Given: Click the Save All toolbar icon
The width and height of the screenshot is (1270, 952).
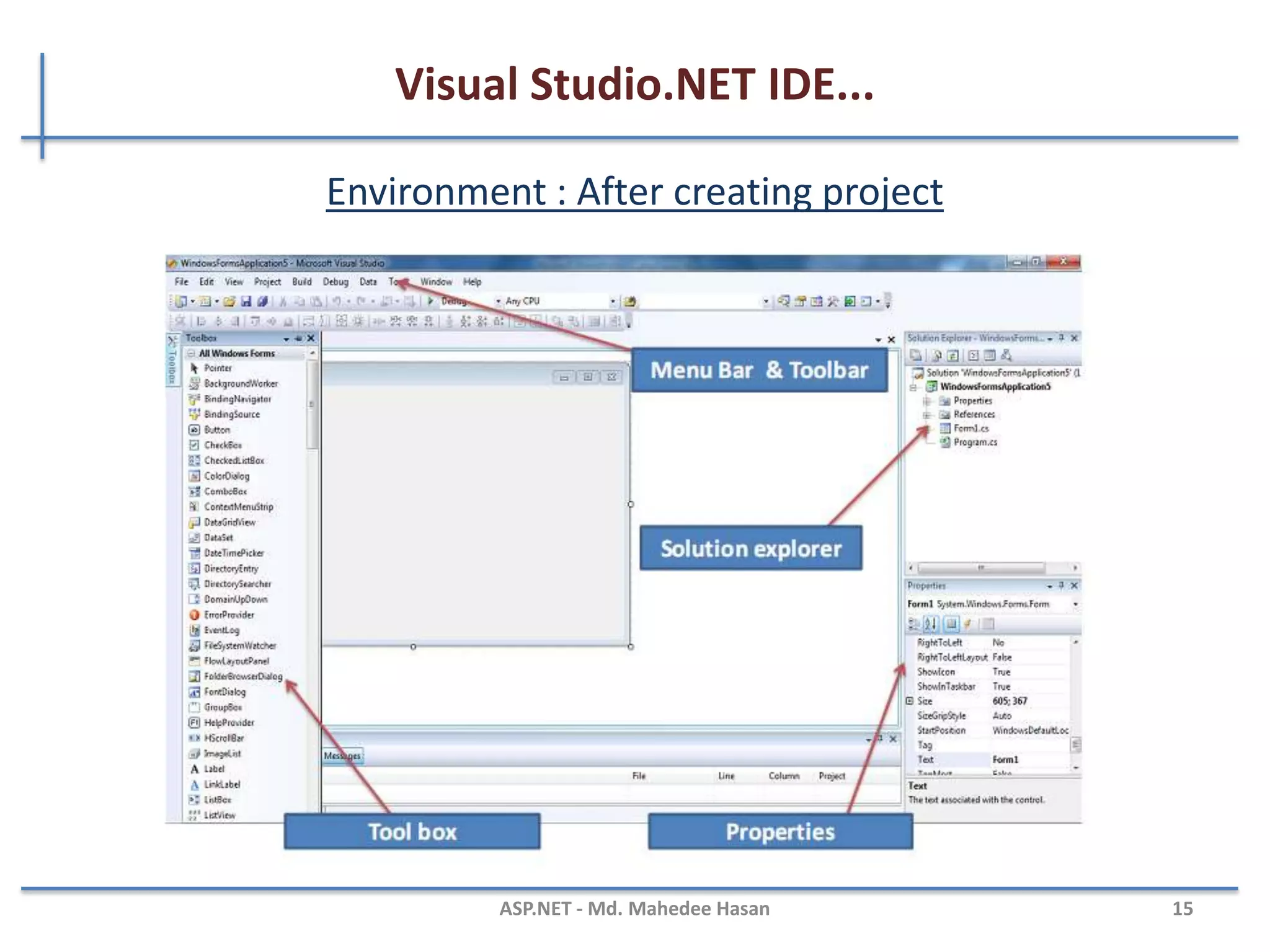Looking at the screenshot, I should pyautogui.click(x=262, y=301).
